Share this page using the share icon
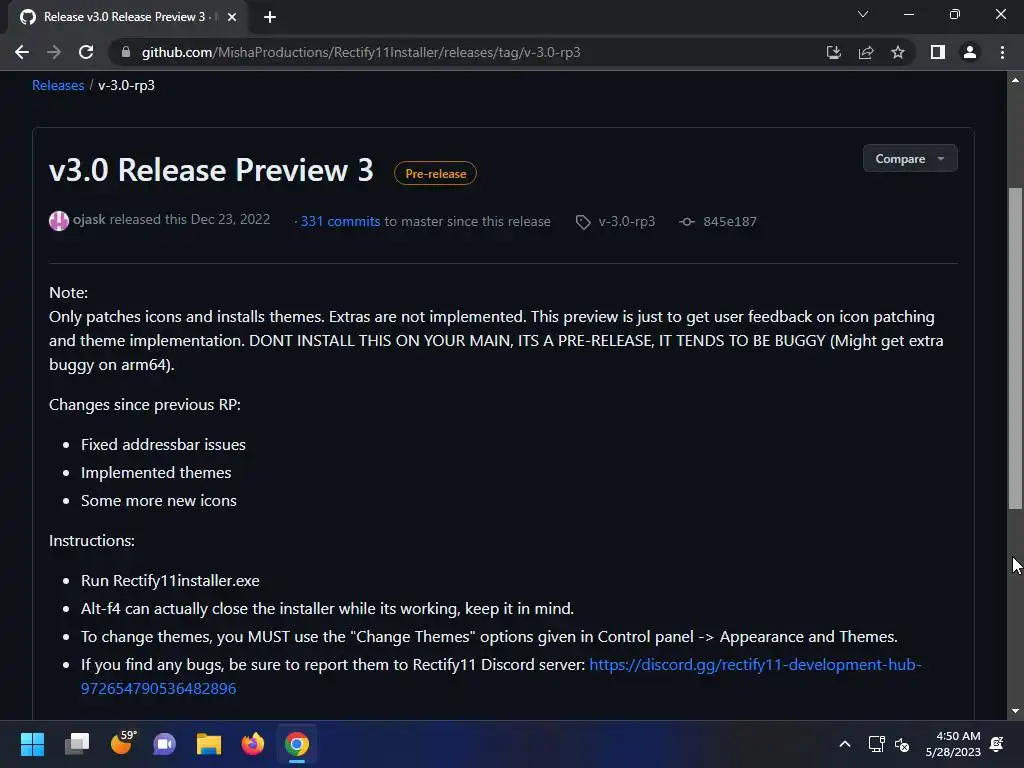This screenshot has width=1024, height=768. click(x=866, y=52)
